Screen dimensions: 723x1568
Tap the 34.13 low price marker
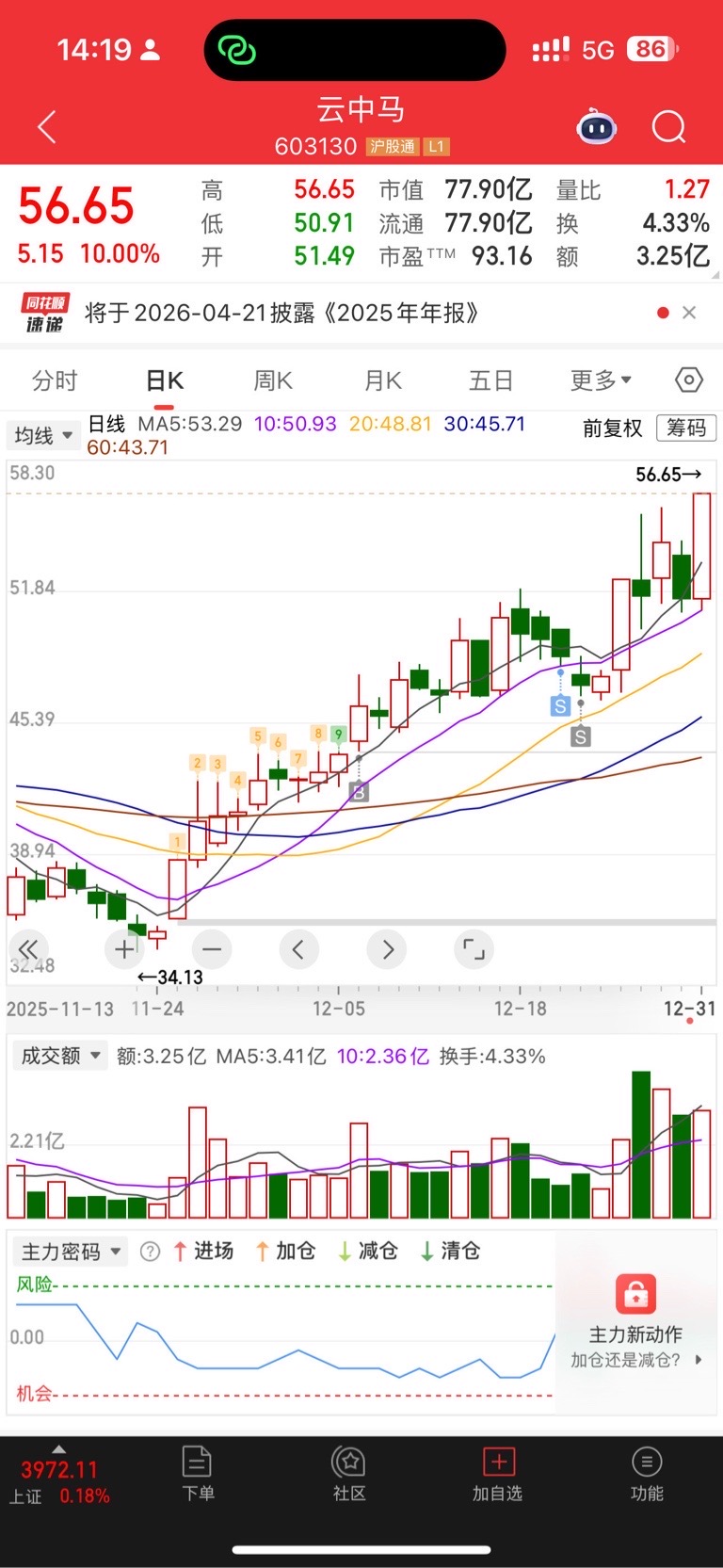click(170, 978)
